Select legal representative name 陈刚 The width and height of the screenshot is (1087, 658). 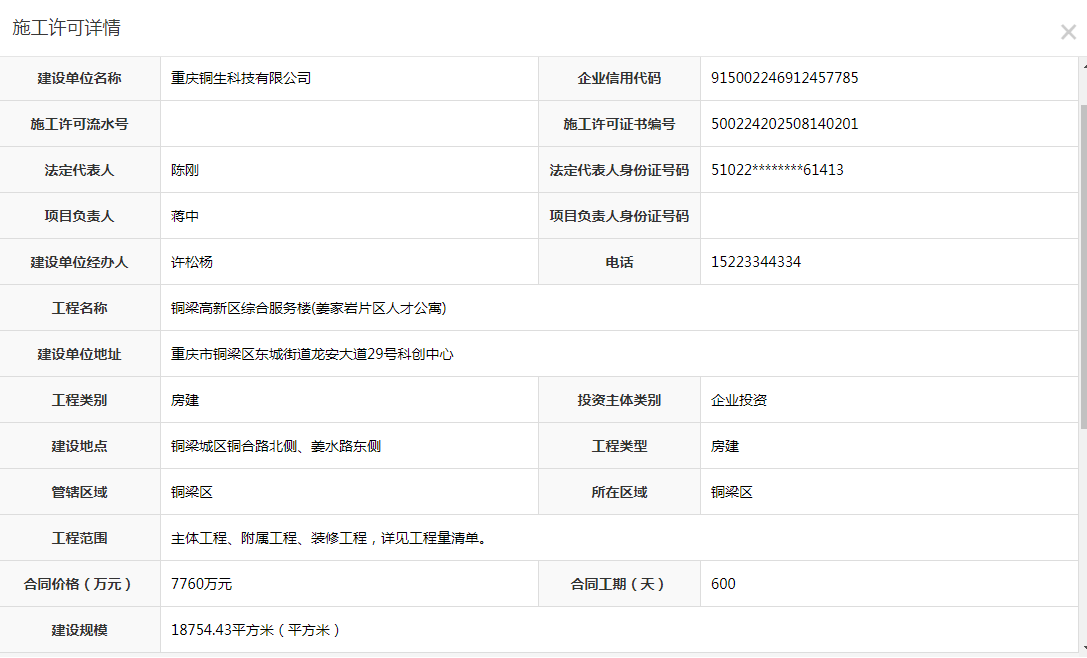(185, 170)
